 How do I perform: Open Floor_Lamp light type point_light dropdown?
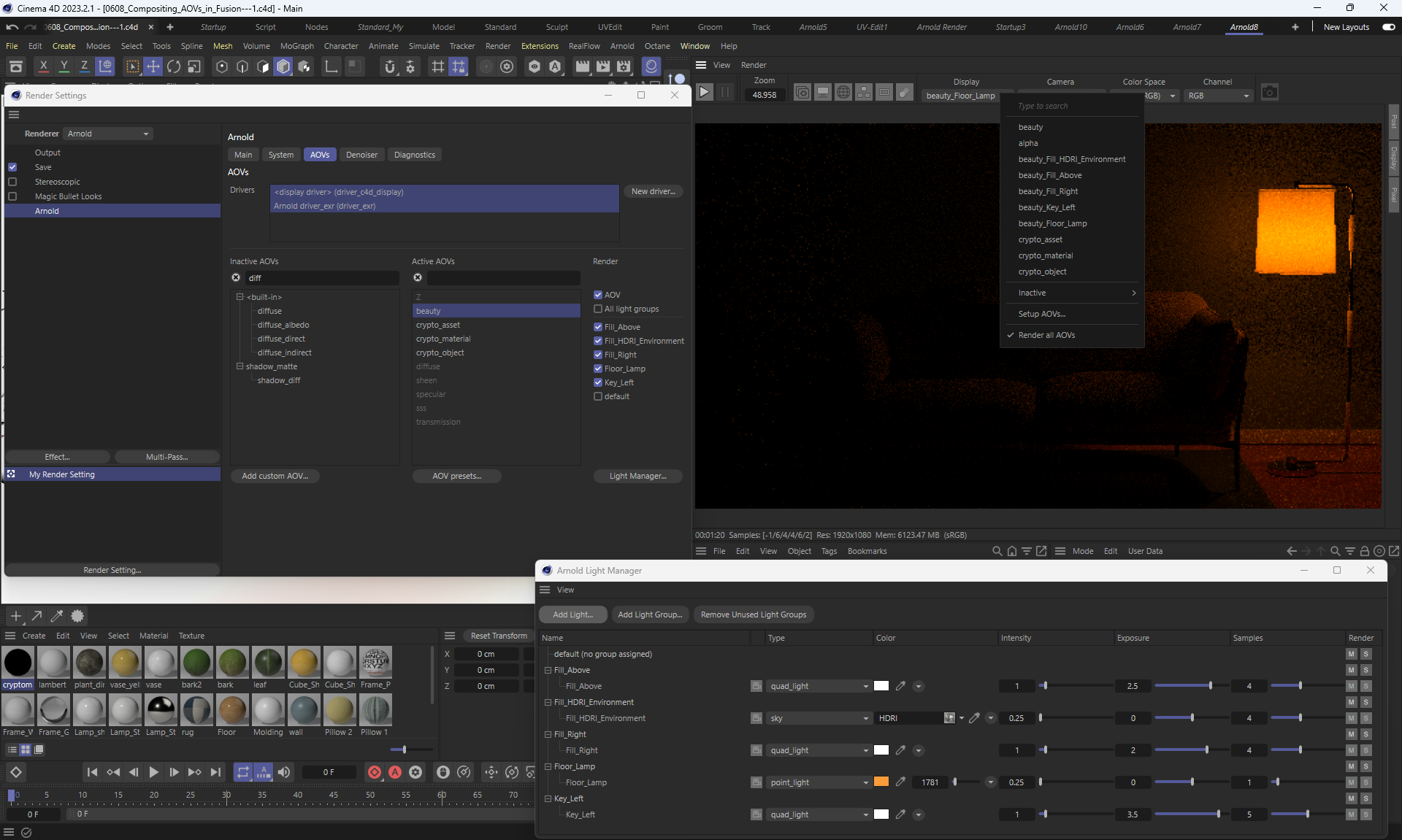[x=819, y=782]
